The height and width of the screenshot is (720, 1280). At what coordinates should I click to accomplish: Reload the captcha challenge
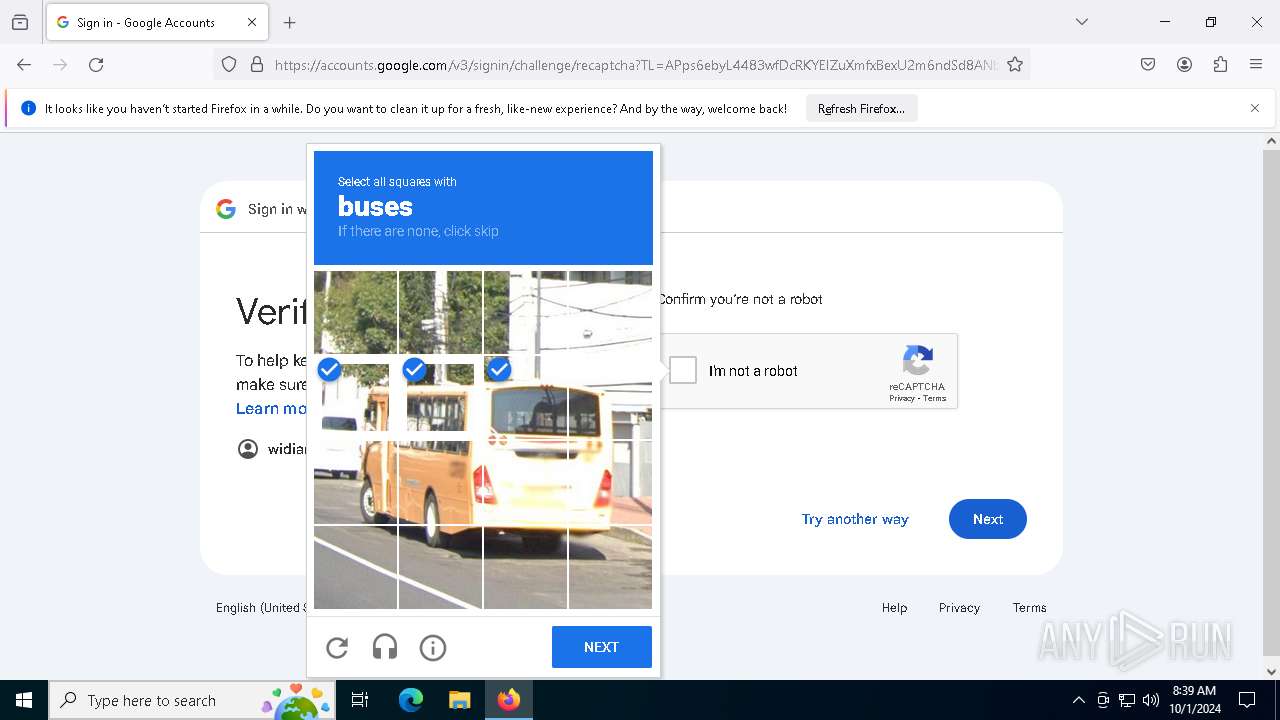pos(337,648)
